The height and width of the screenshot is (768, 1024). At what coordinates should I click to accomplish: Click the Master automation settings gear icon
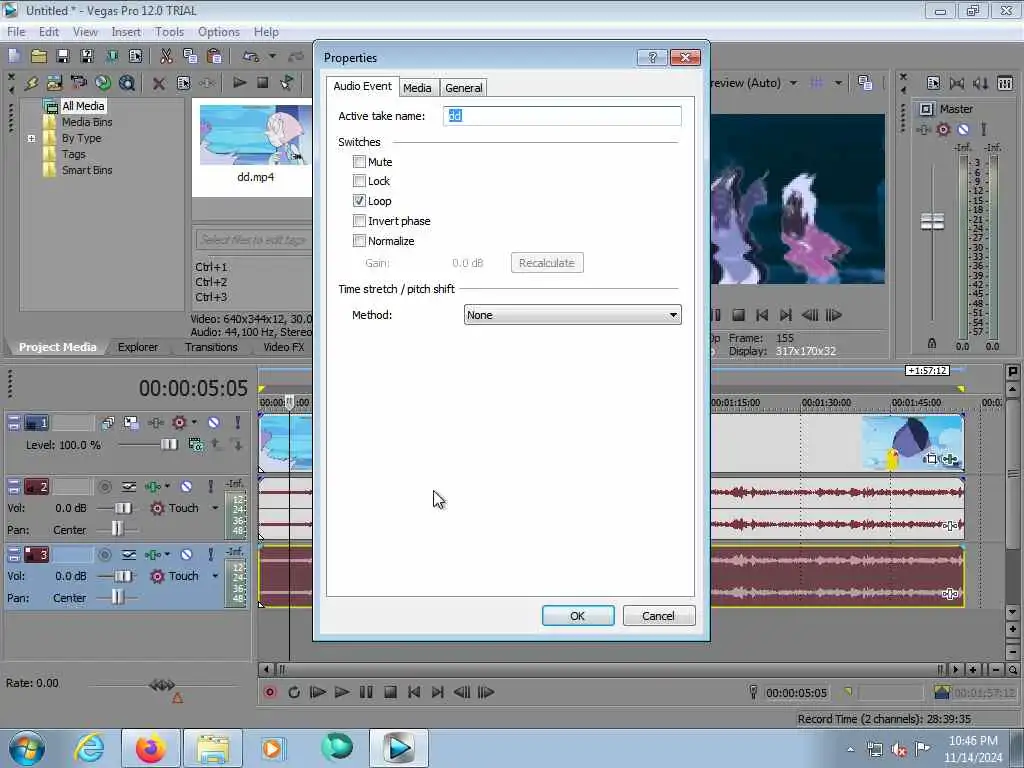[943, 129]
